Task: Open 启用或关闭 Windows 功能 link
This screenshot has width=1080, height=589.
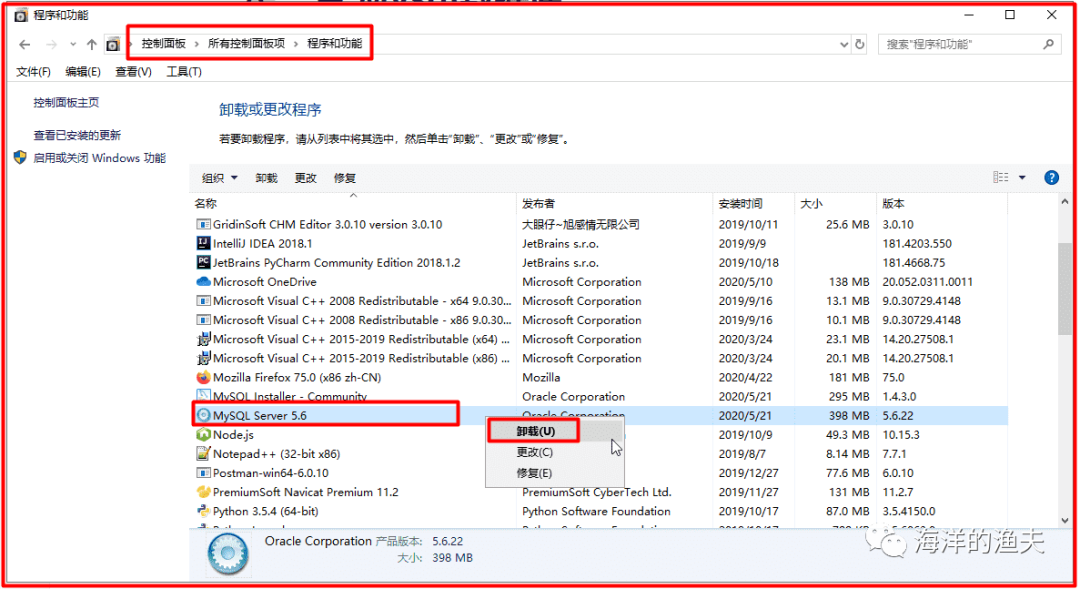Action: coord(99,158)
